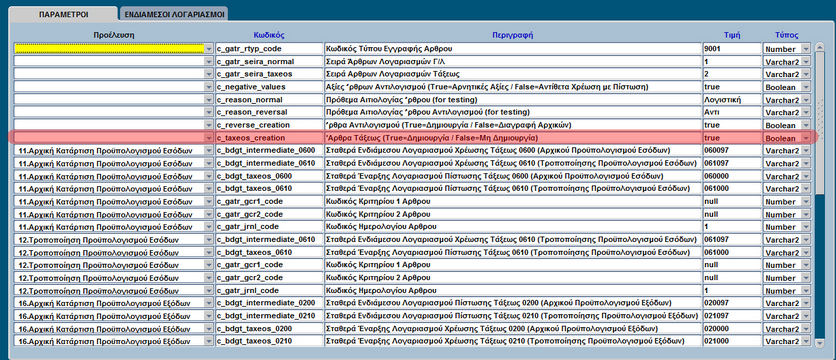Expand Τύπος dropdown for c_negative_values

tap(806, 86)
